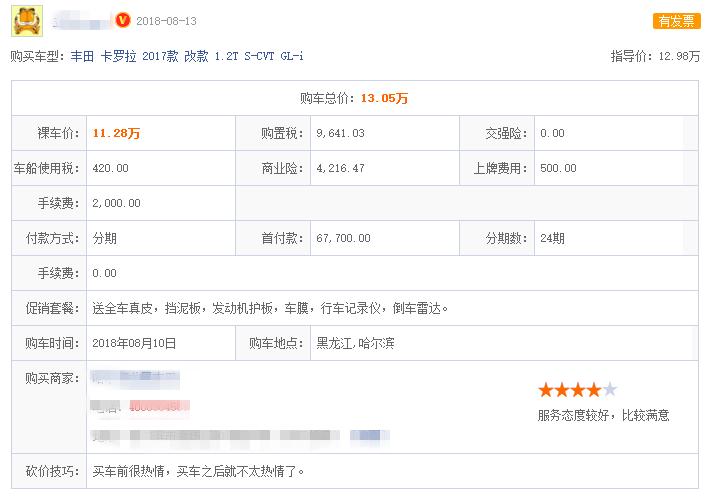This screenshot has width=707, height=498.
Task: Click the four-star rating stars
Action: point(578,390)
